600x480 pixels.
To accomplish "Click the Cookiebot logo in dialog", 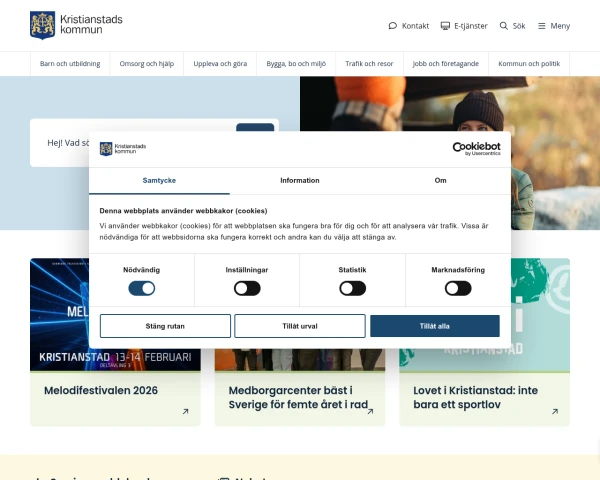I will [x=476, y=149].
